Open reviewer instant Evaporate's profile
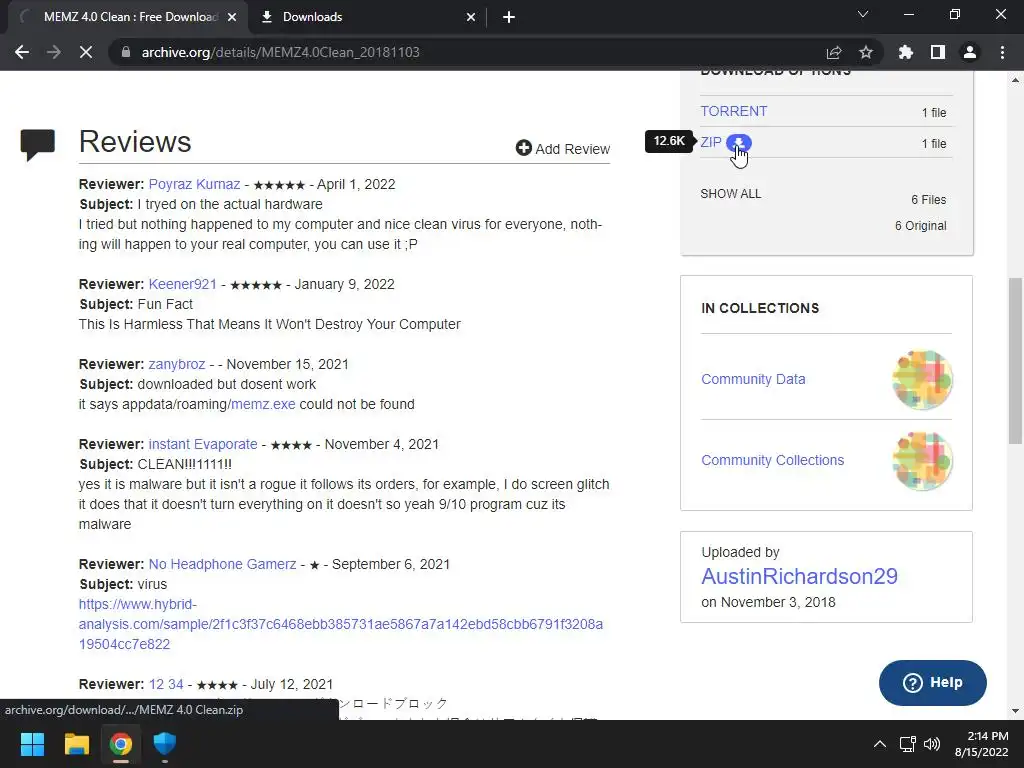Screen dimensions: 1024x768 click(202, 444)
